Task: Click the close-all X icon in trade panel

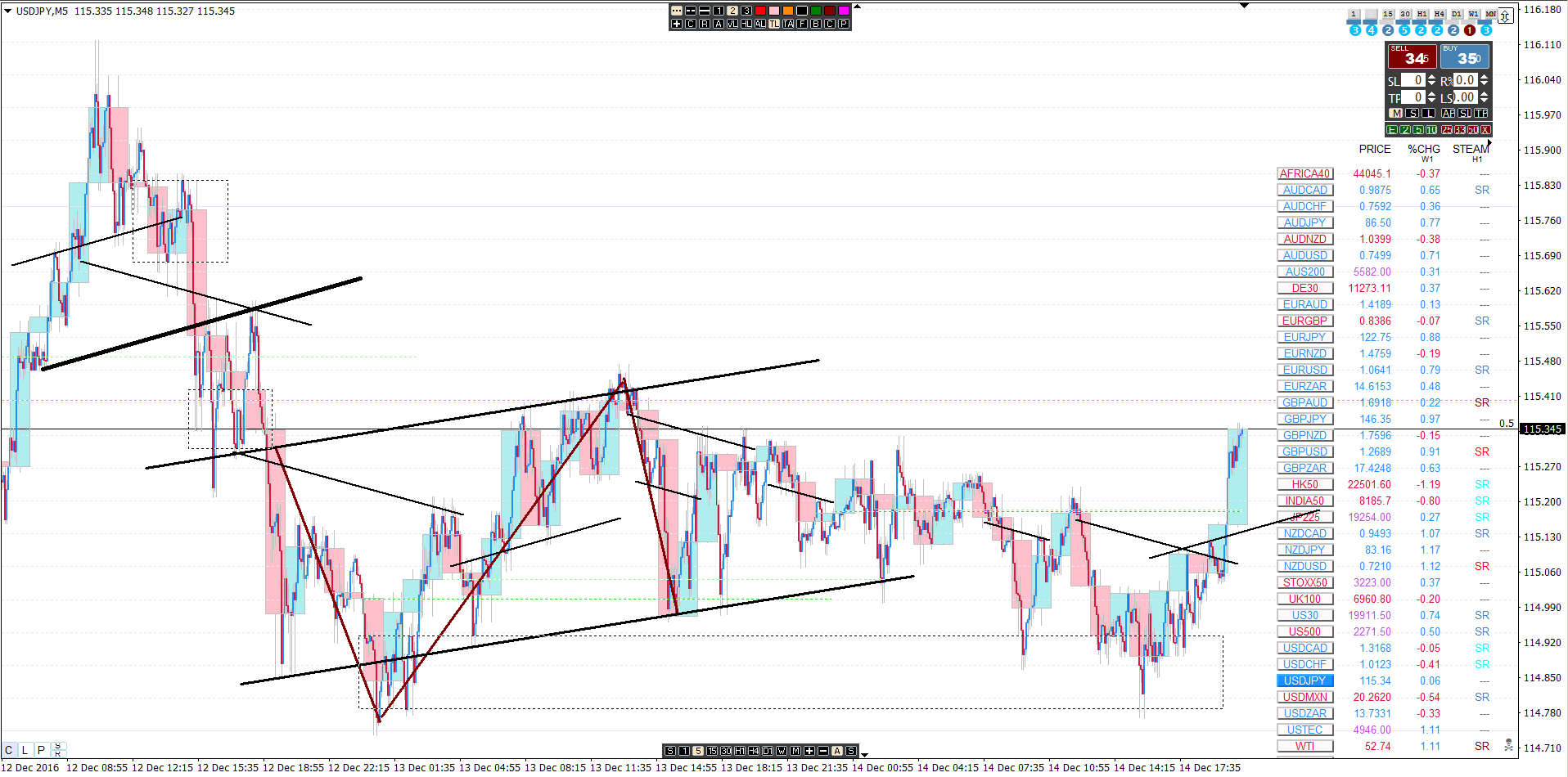Action: [x=1485, y=130]
